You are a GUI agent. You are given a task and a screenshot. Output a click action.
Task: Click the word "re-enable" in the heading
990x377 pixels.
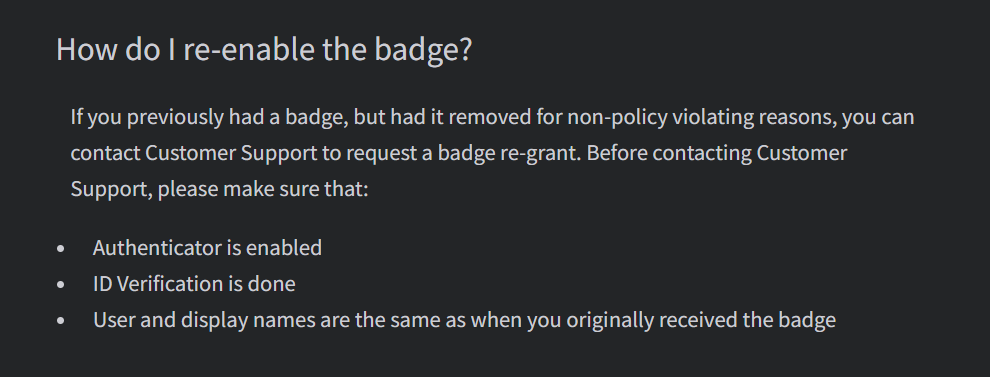249,49
